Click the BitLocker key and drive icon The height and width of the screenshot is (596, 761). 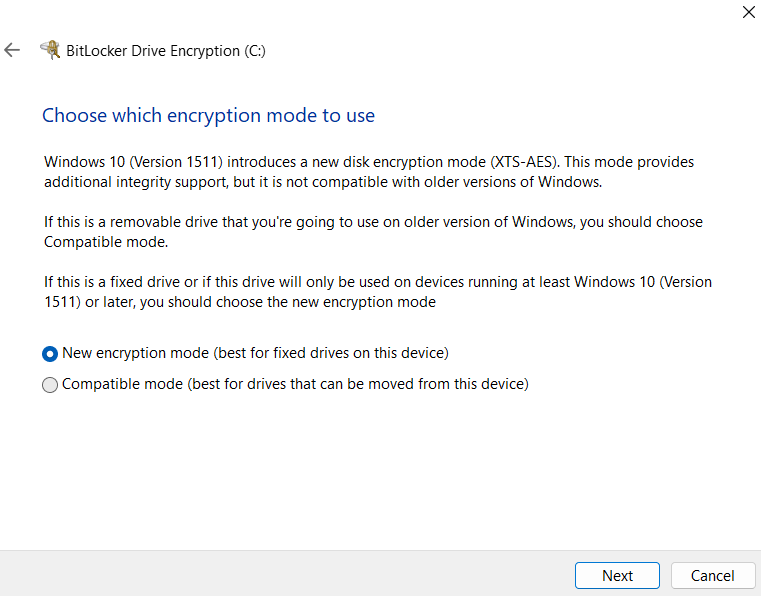pos(50,50)
